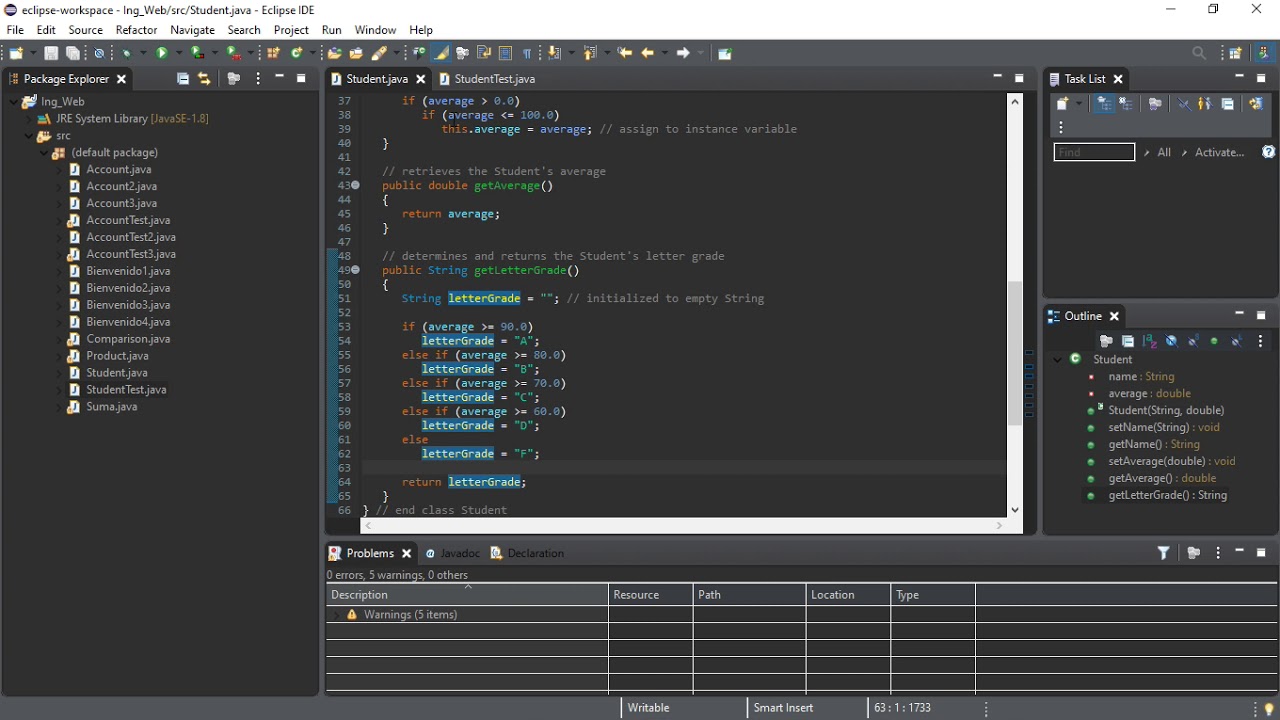The width and height of the screenshot is (1280, 720).
Task: Toggle Mark Occurrences highlighter in toolbar
Action: [441, 53]
